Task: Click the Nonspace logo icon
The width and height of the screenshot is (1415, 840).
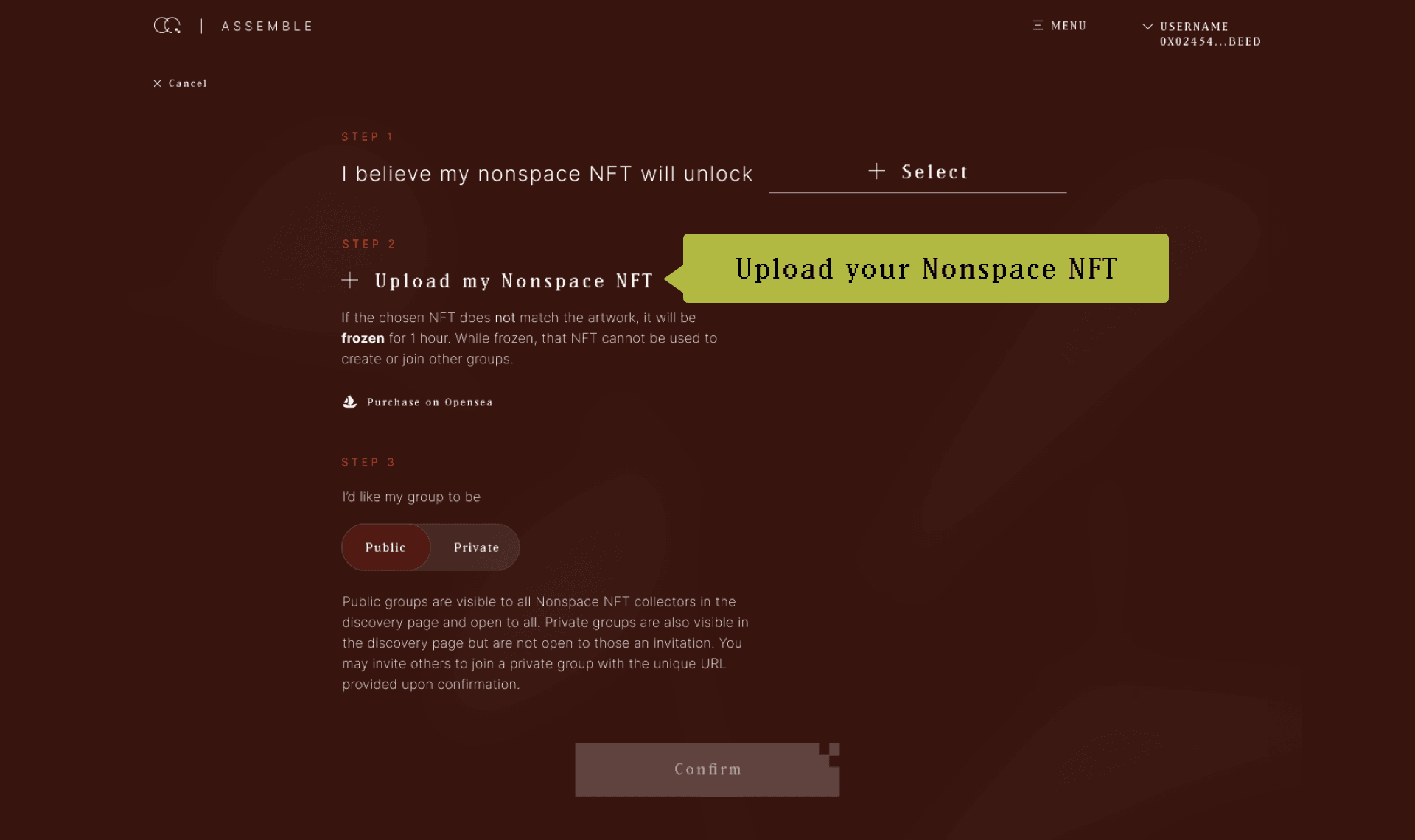Action: pos(167,26)
